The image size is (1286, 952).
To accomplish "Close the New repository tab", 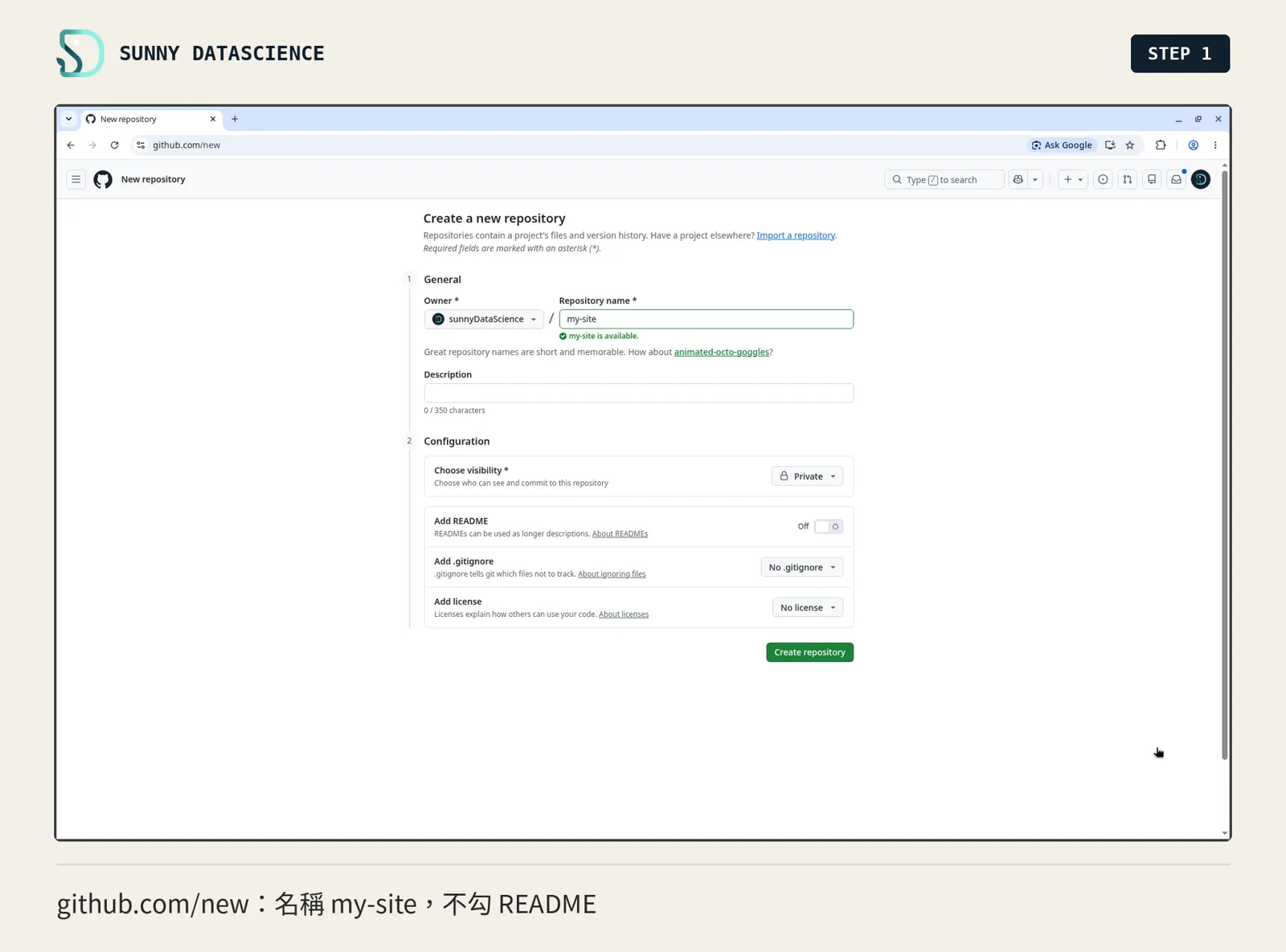I will pyautogui.click(x=212, y=119).
